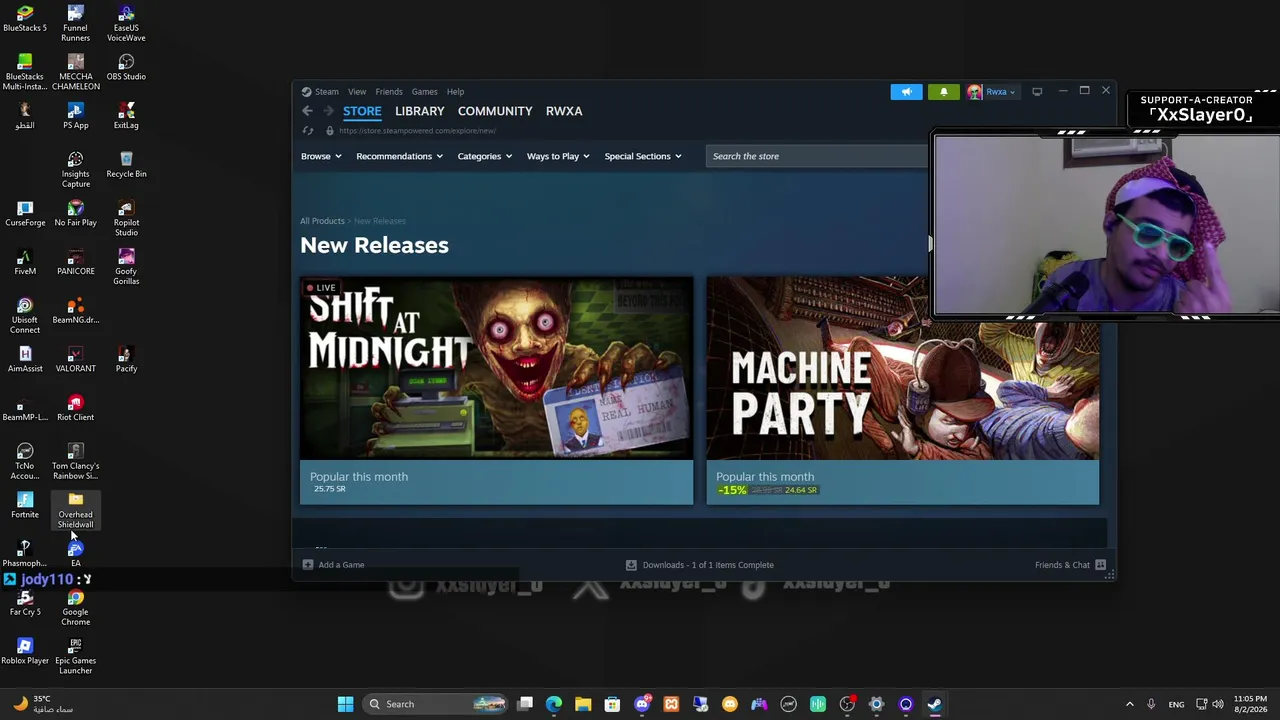Select the STORE tab
Image resolution: width=1280 pixels, height=720 pixels.
tap(362, 111)
